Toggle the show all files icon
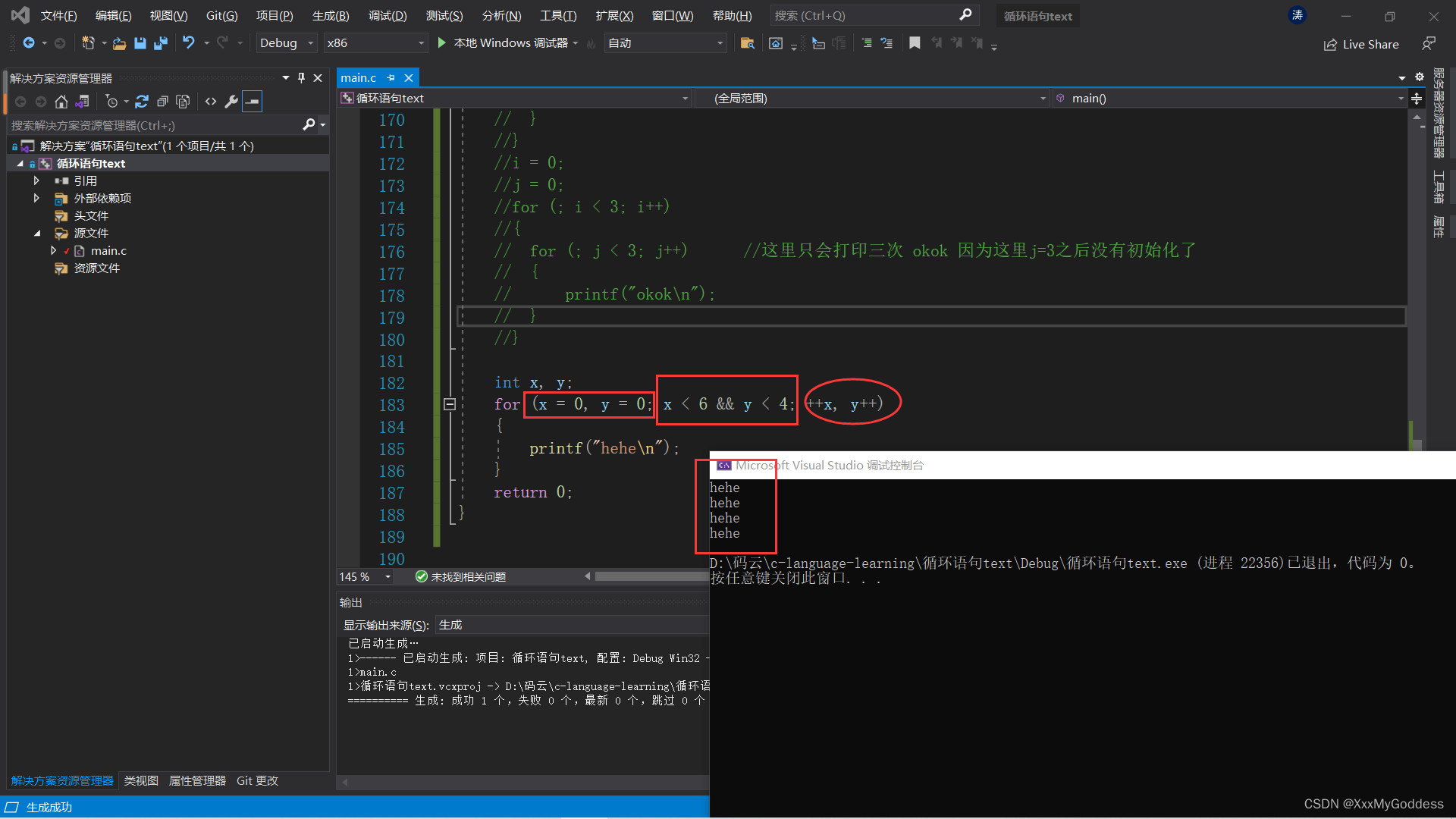Viewport: 1456px width, 819px height. (x=183, y=101)
